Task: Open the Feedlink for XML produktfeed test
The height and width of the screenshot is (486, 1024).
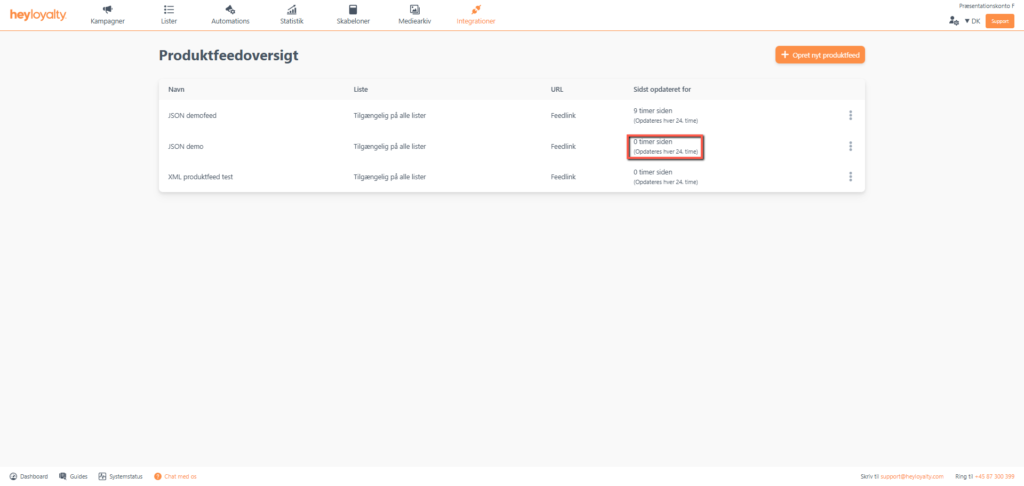Action: pos(563,177)
